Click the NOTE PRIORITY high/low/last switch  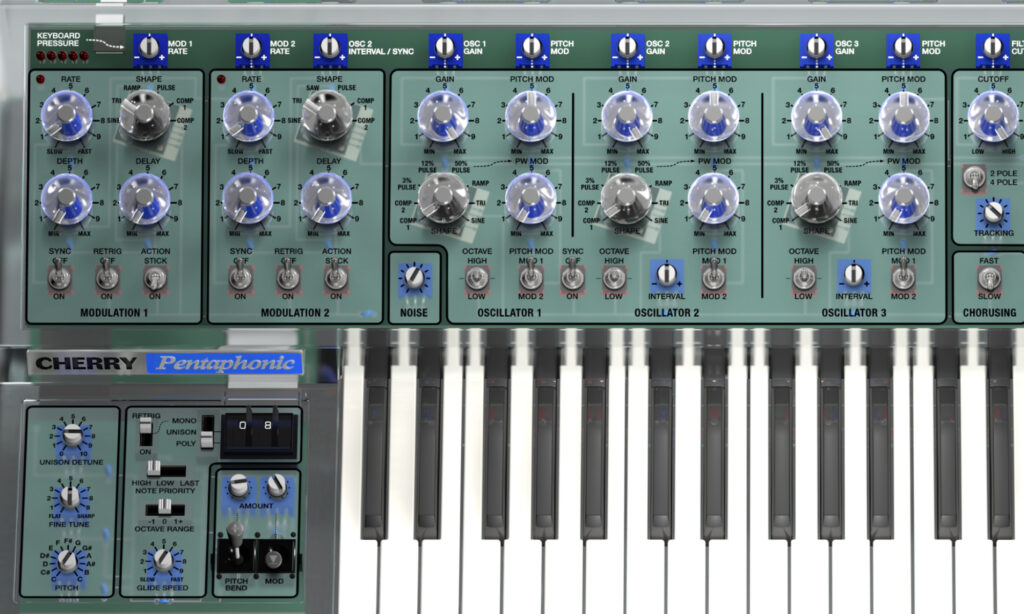pyautogui.click(x=164, y=470)
